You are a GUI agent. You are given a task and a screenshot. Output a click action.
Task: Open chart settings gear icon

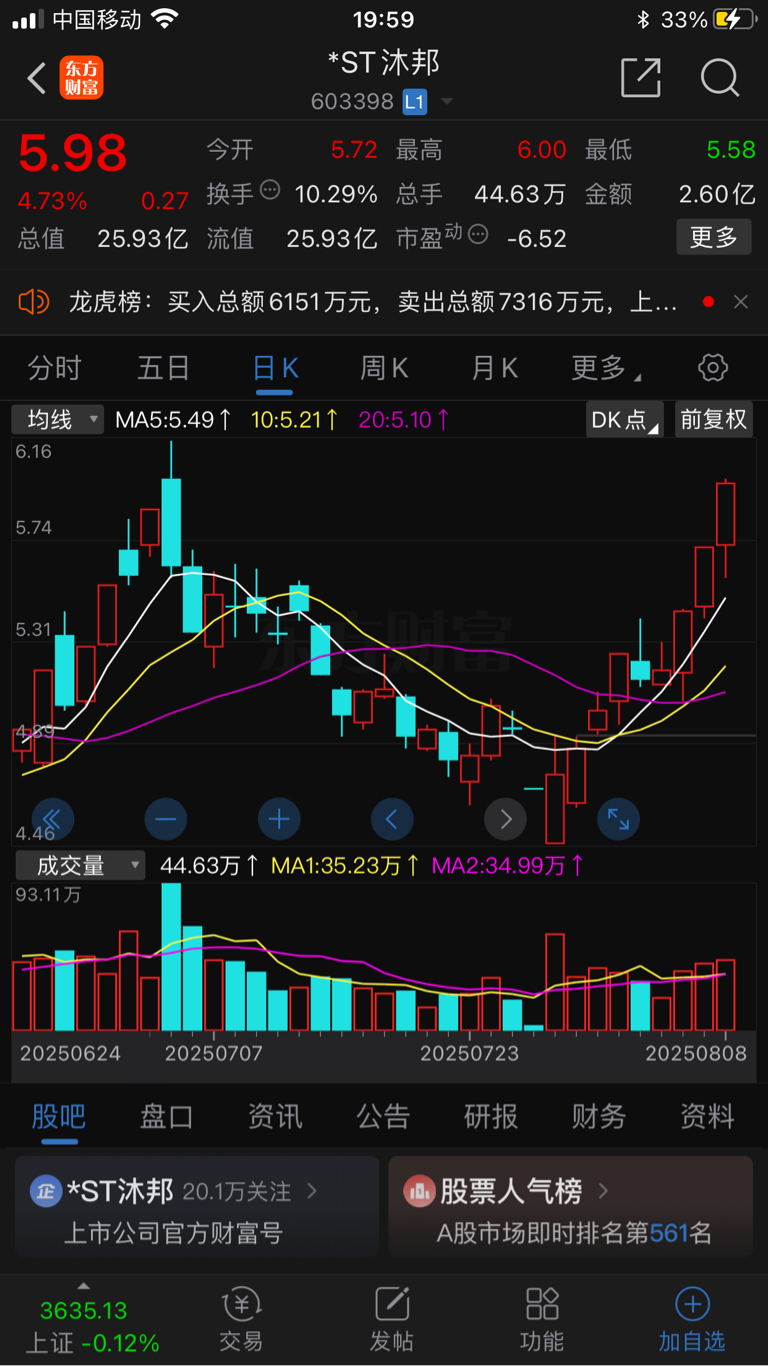coord(713,367)
